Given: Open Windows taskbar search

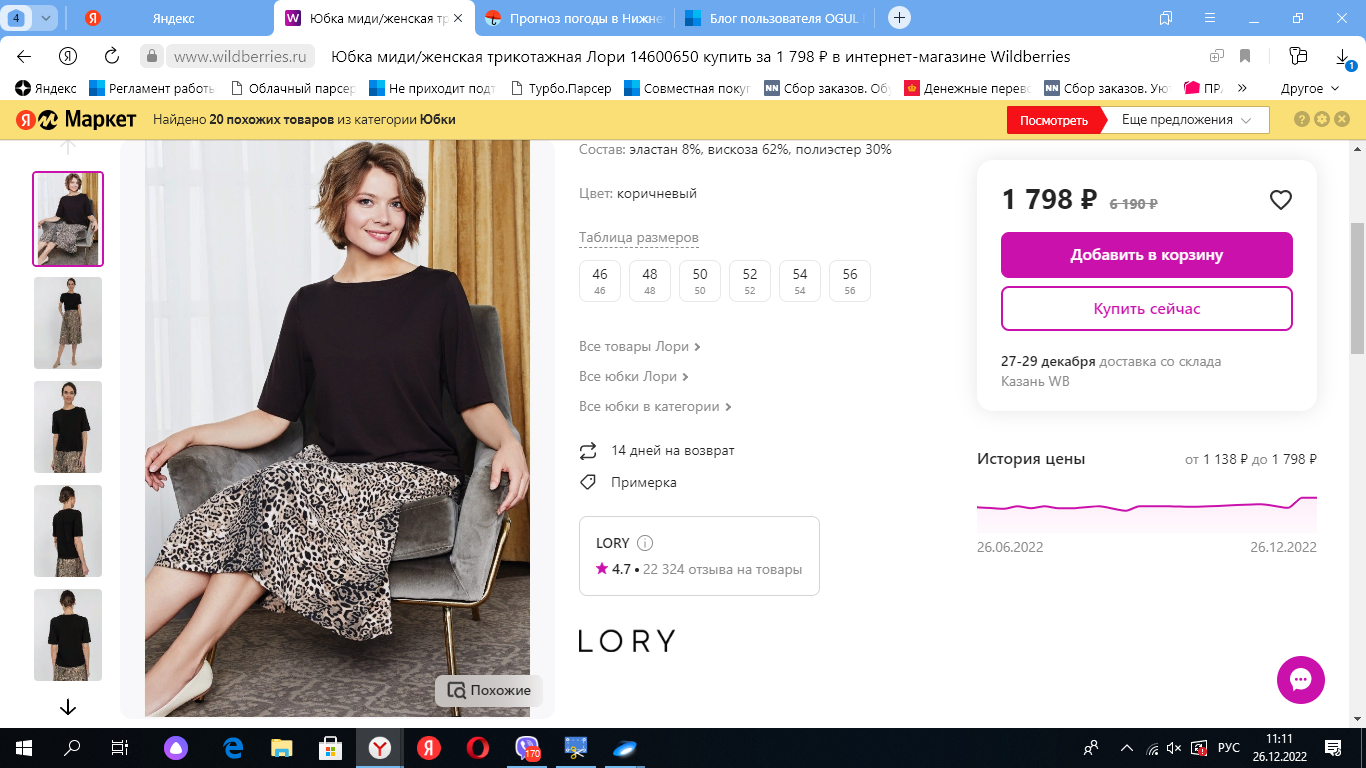Looking at the screenshot, I should pos(72,748).
